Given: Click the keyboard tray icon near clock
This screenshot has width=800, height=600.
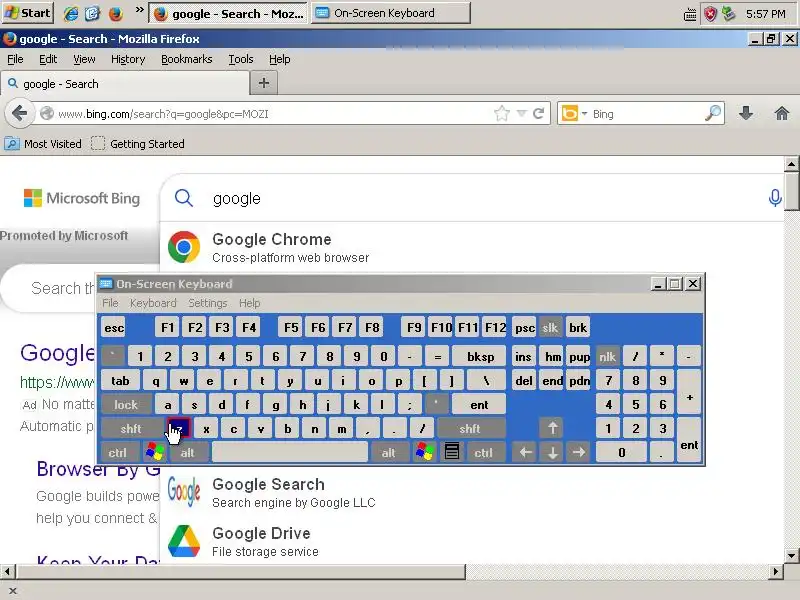Looking at the screenshot, I should click(690, 15).
